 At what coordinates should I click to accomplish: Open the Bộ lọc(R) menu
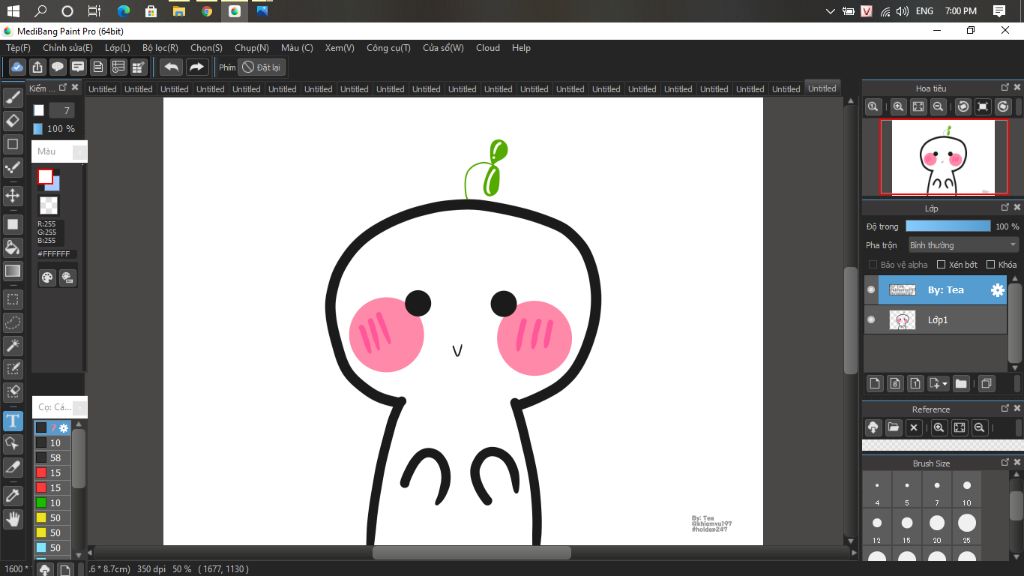click(160, 48)
